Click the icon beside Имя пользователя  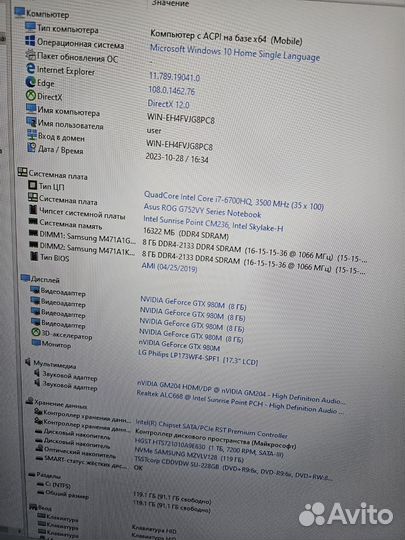pos(32,122)
